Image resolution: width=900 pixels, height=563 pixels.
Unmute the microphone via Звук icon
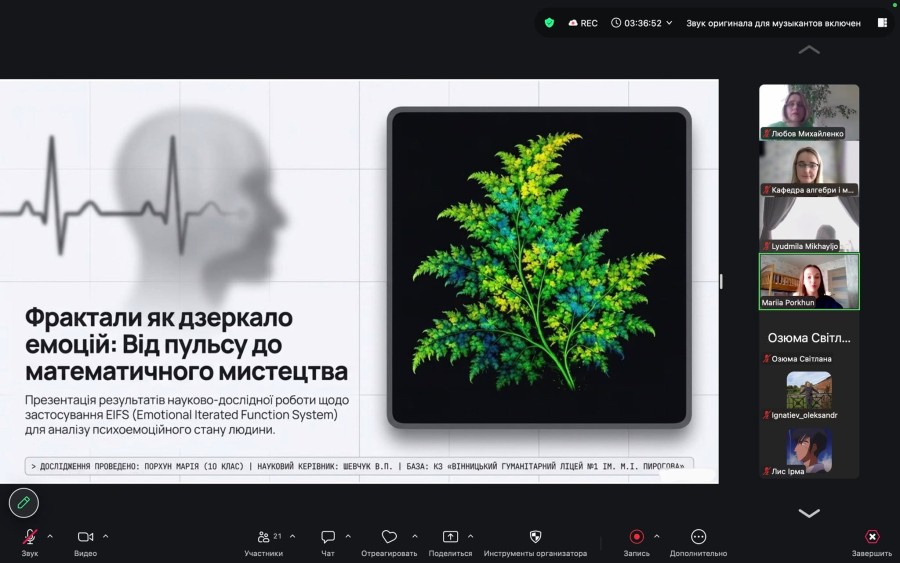click(30, 537)
